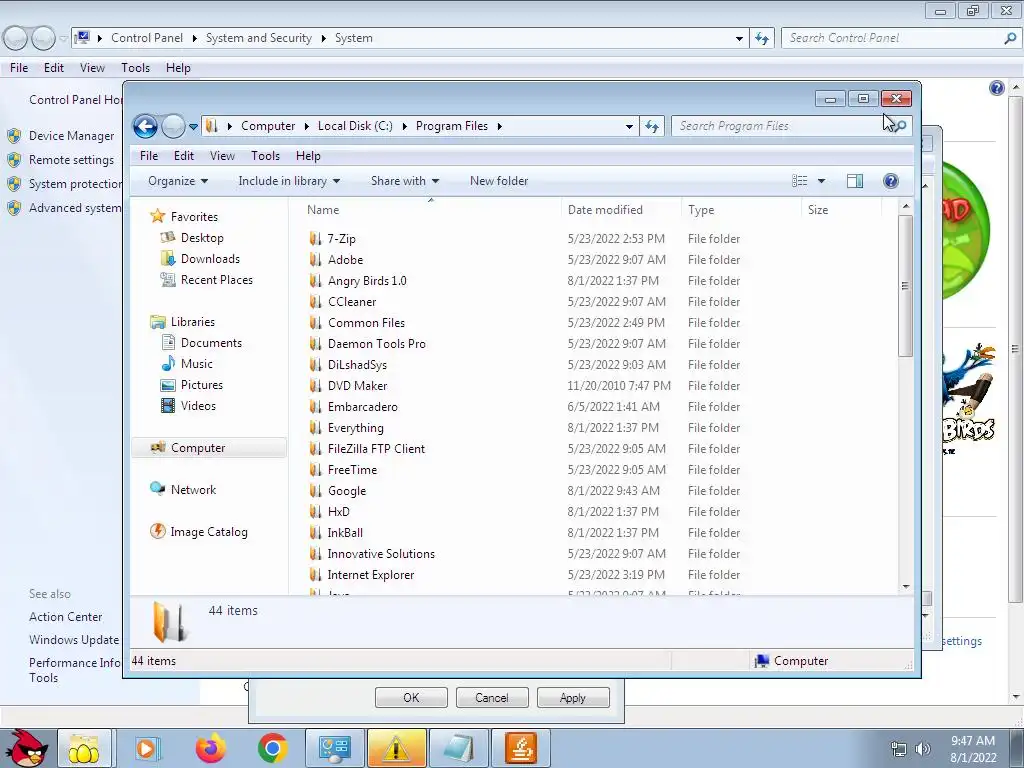Screen dimensions: 1024x768
Task: Open File menu in Program Files window
Action: click(x=149, y=155)
